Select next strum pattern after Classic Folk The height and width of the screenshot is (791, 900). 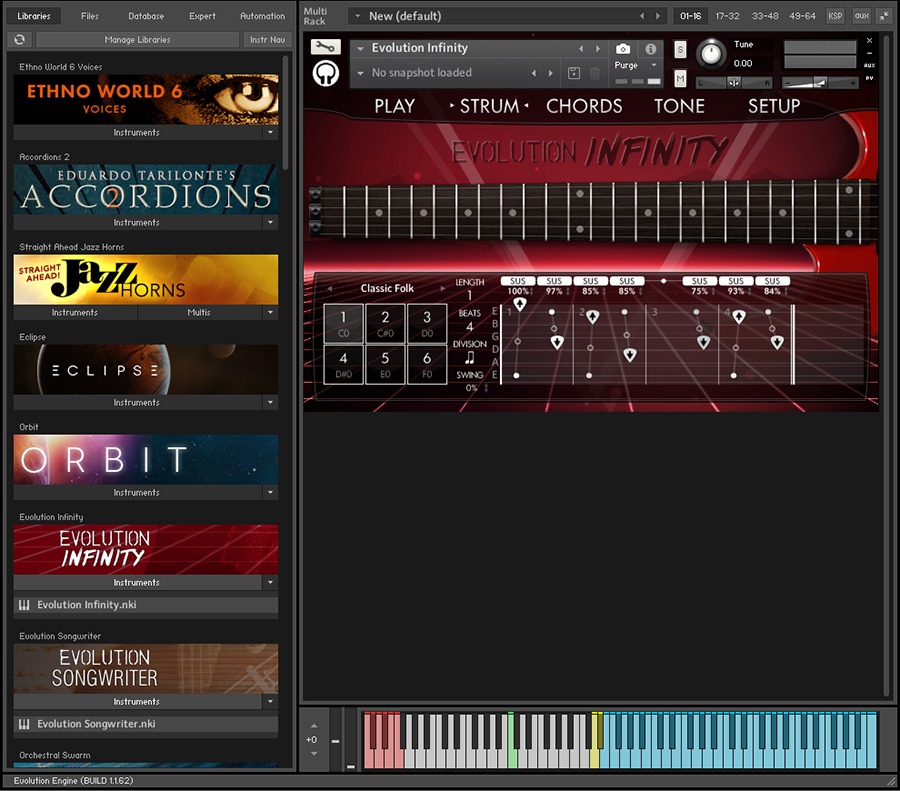pos(443,288)
